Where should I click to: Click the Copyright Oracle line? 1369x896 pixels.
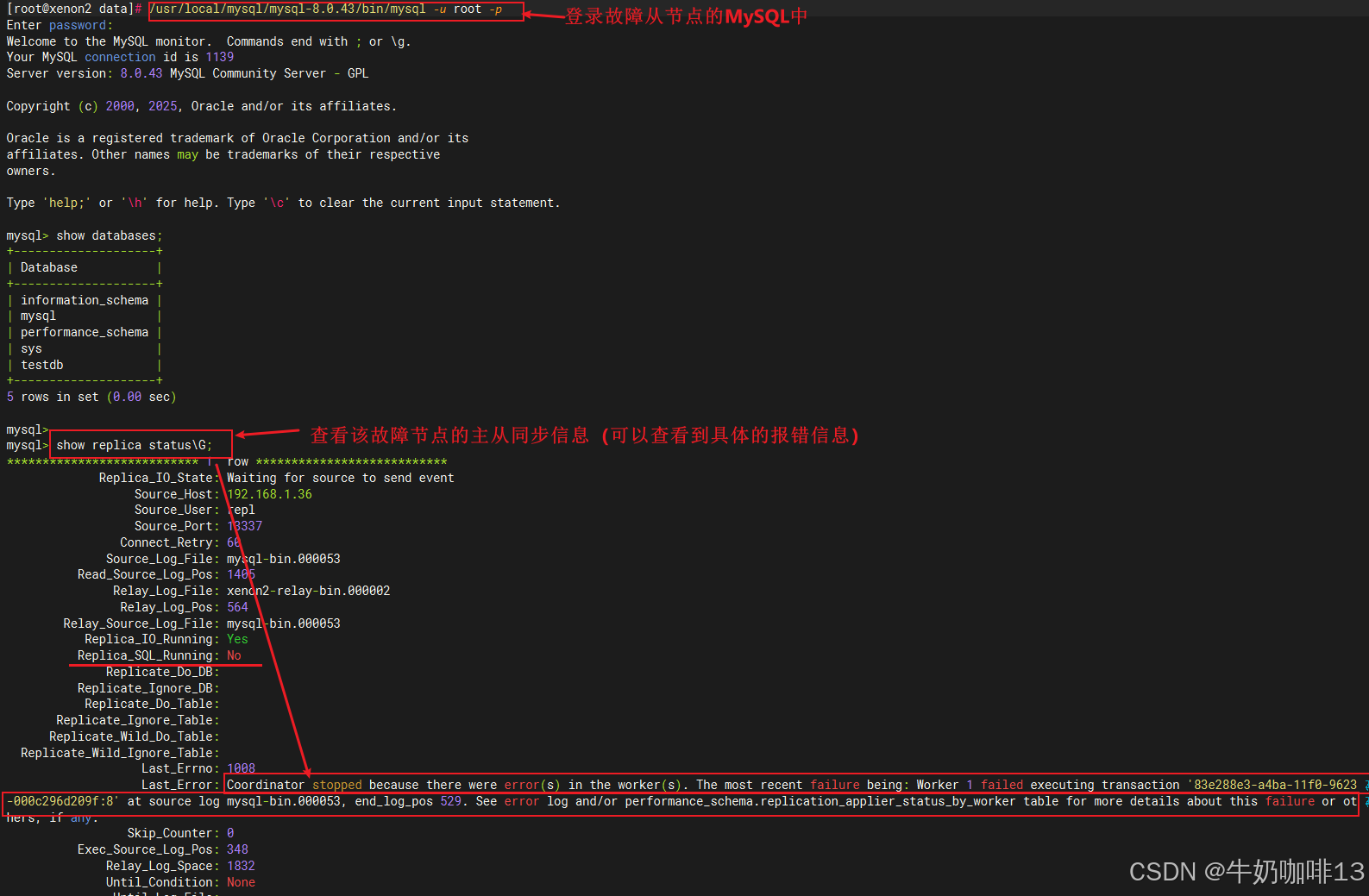[201, 106]
